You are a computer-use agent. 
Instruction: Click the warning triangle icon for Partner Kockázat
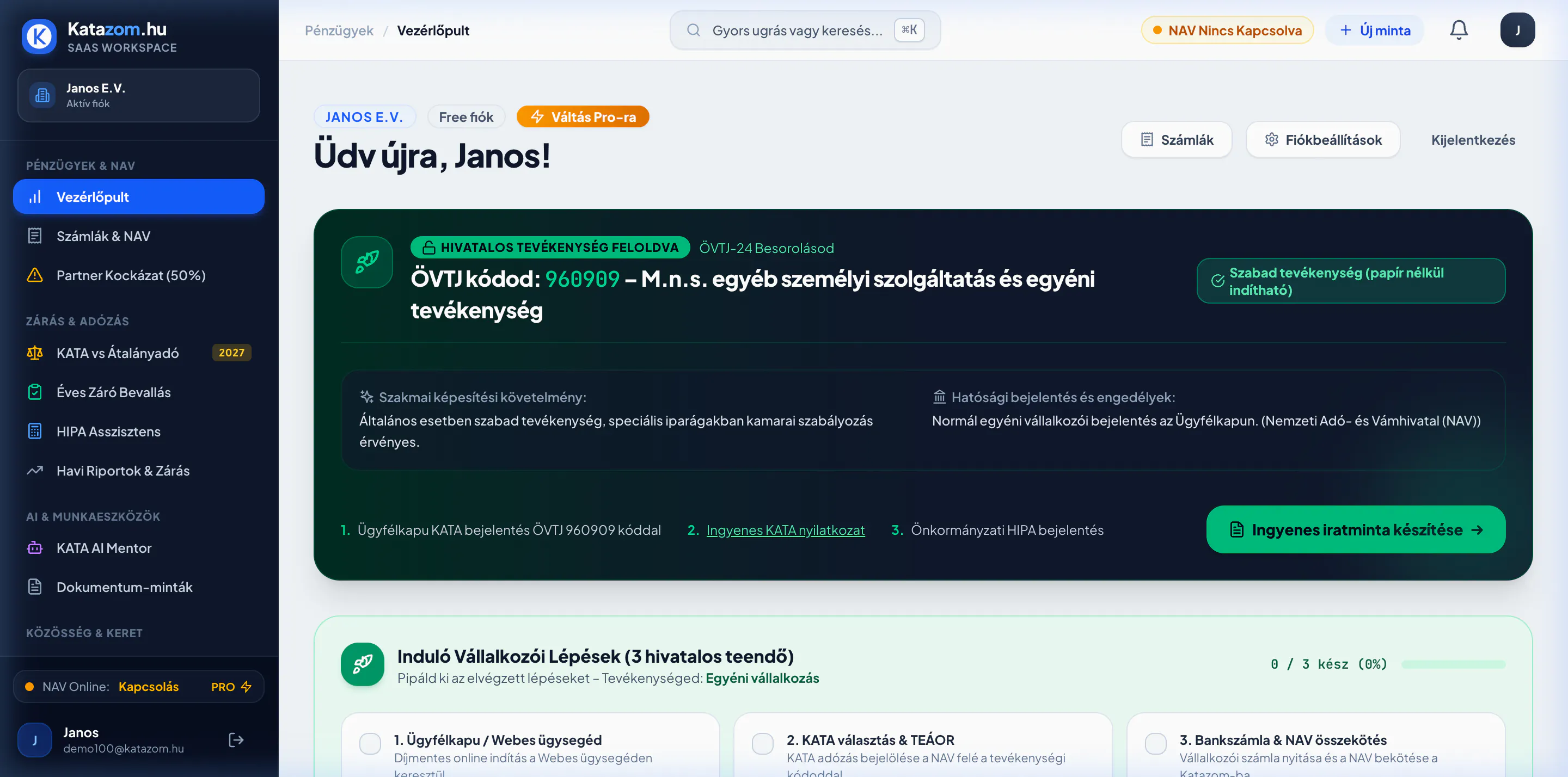35,275
